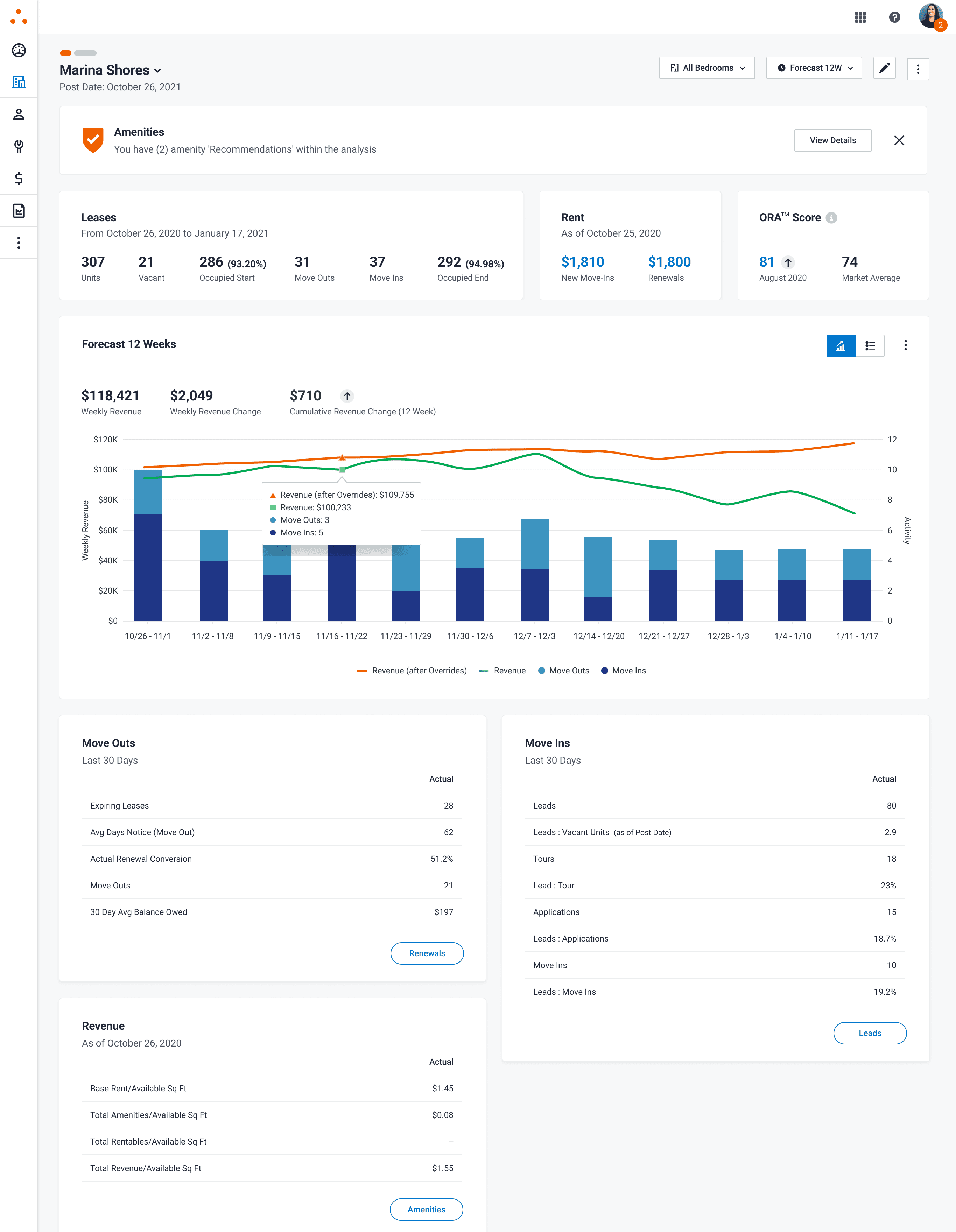
Task: Click the Avg Days Notice (Move Out) row
Action: (x=272, y=832)
